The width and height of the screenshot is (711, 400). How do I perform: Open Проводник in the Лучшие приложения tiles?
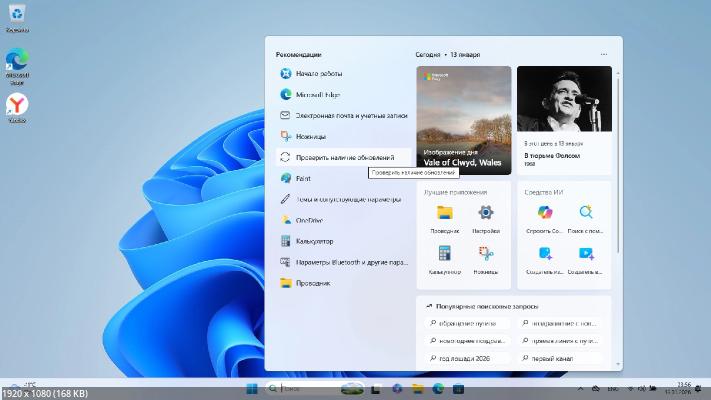444,213
